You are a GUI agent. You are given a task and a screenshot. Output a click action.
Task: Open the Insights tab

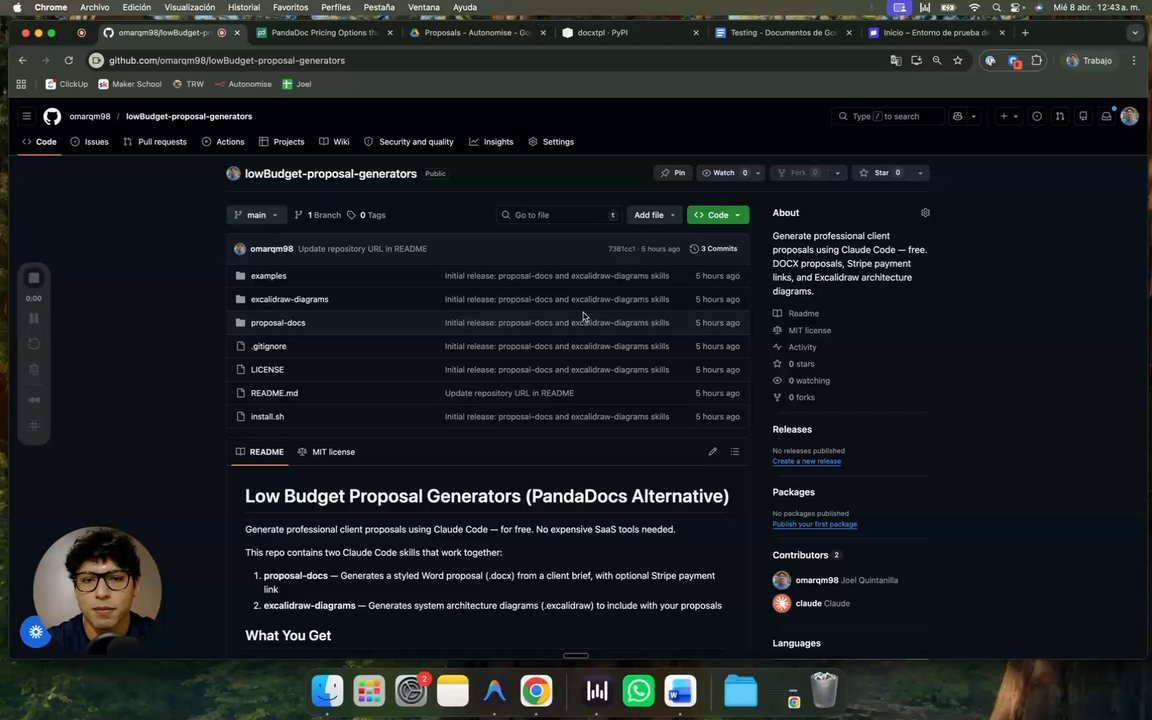pyautogui.click(x=492, y=142)
